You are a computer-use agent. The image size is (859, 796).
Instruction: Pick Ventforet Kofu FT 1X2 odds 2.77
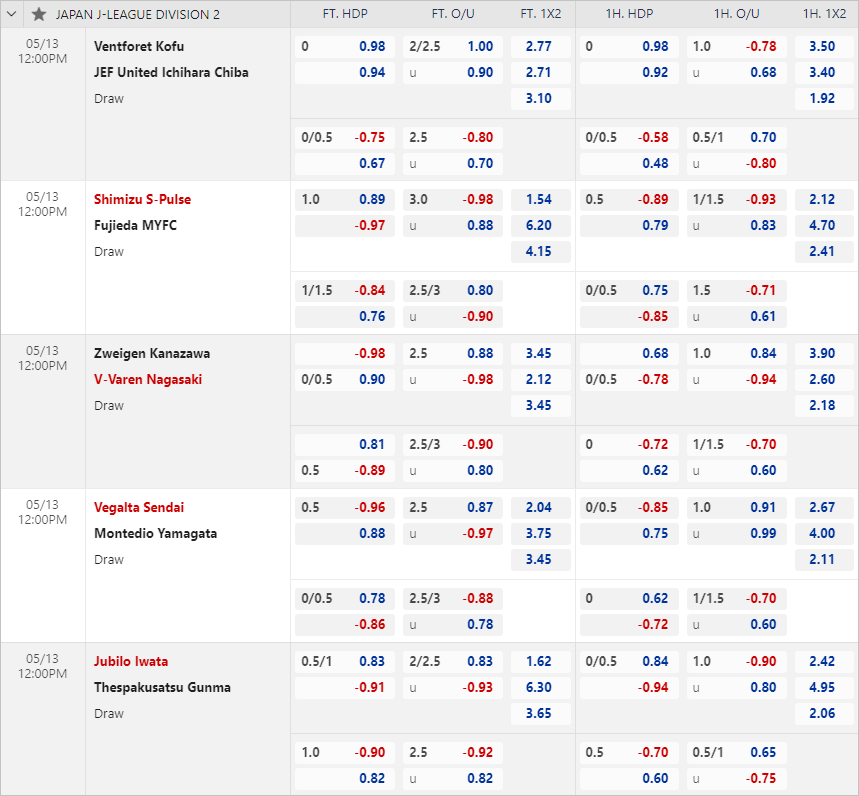(x=541, y=47)
